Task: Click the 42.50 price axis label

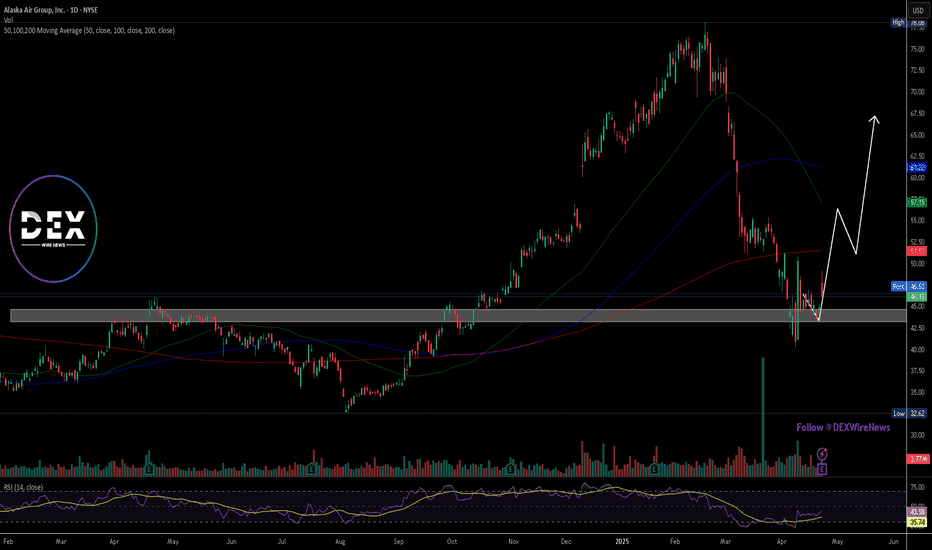Action: 917,328
